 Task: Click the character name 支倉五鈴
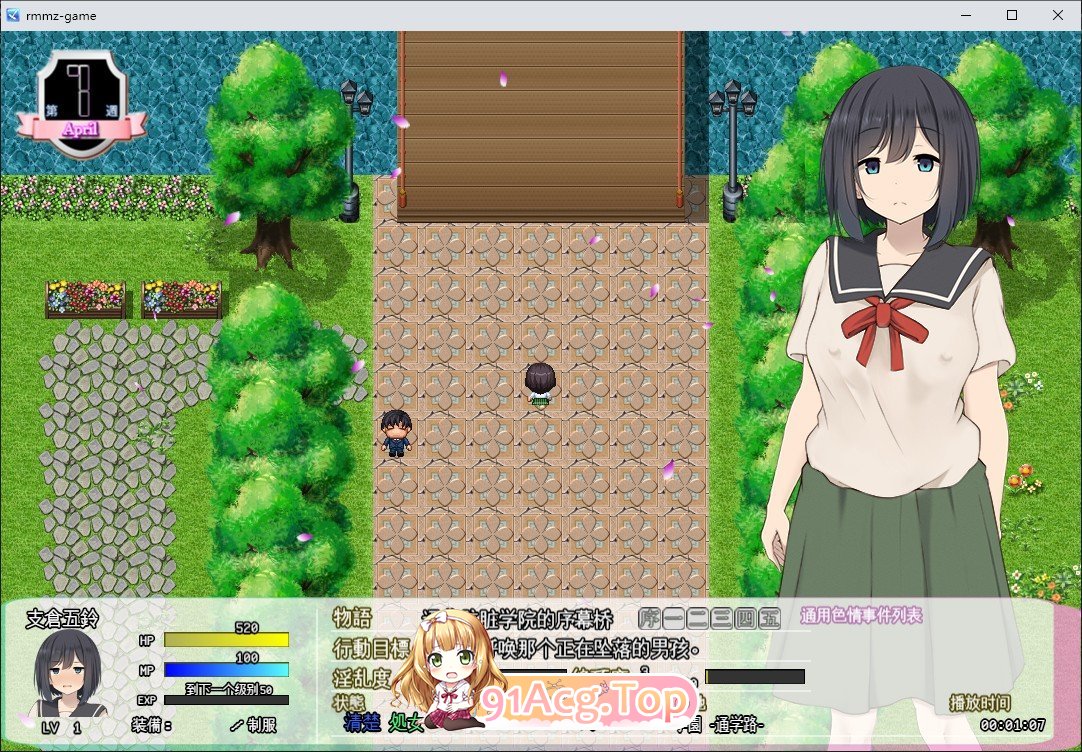[x=63, y=618]
